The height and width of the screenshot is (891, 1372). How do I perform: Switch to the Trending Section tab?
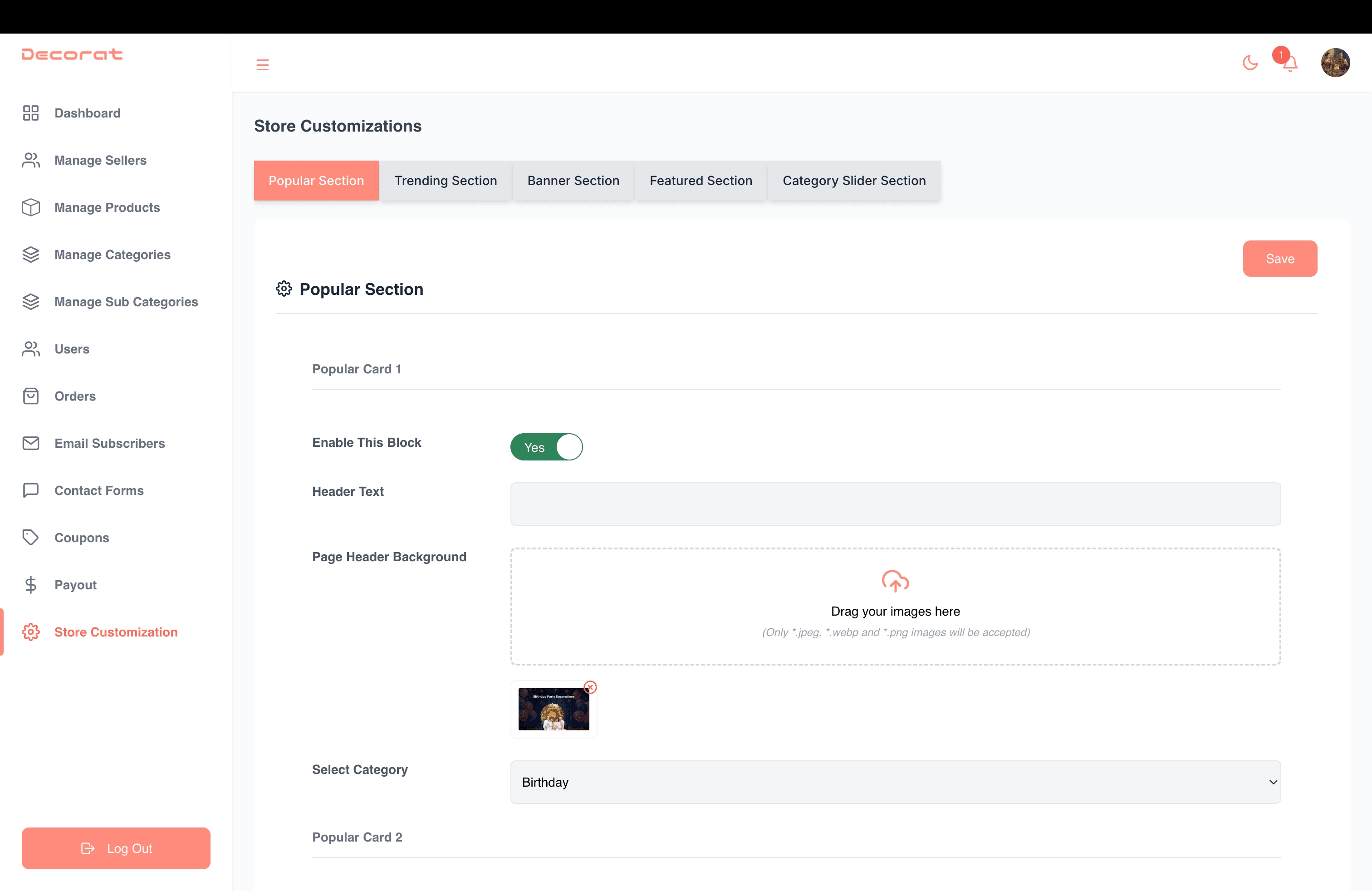pos(446,181)
